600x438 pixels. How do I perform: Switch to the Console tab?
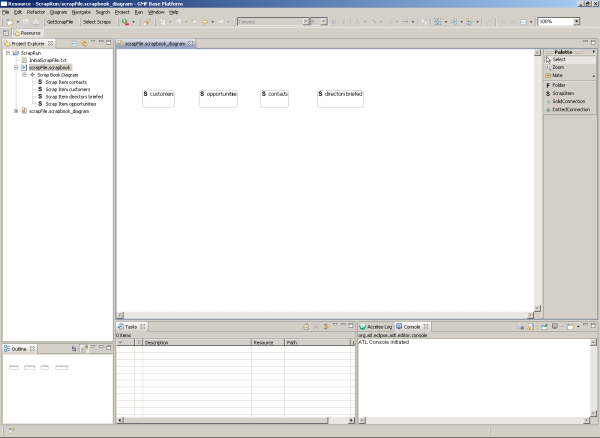pyautogui.click(x=412, y=327)
